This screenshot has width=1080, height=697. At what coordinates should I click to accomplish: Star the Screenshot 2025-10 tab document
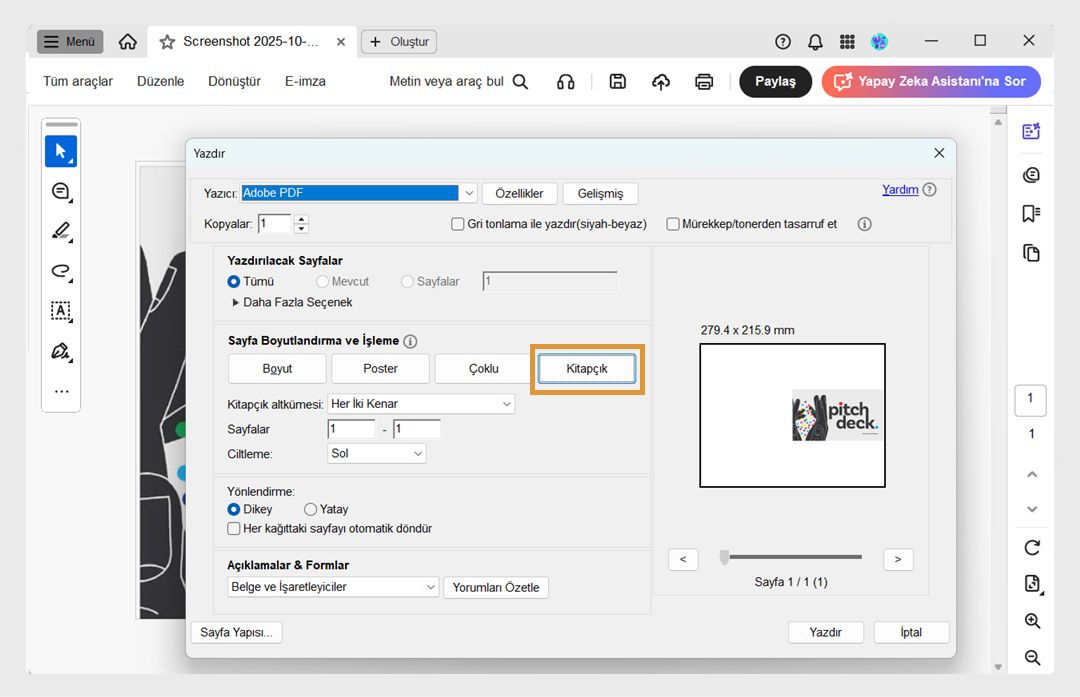point(167,42)
